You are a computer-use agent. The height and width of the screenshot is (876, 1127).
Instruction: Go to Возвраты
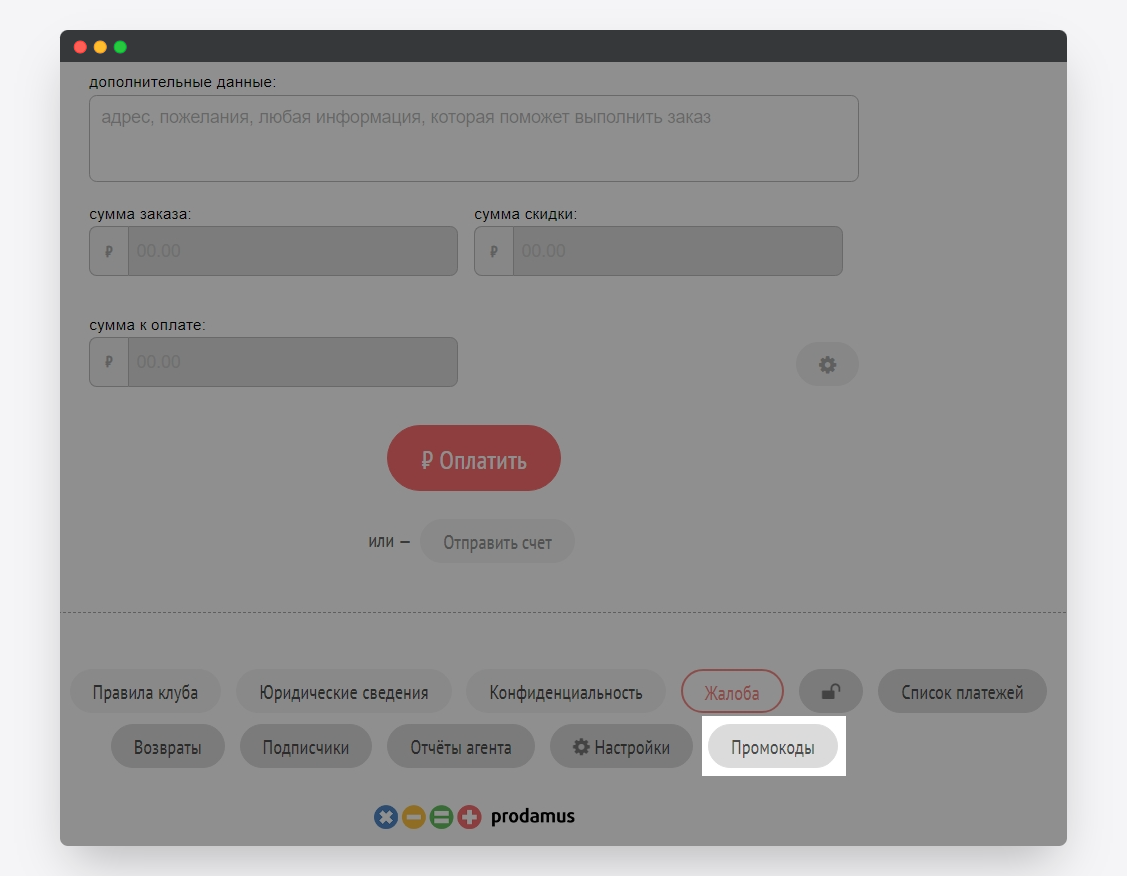(x=168, y=747)
